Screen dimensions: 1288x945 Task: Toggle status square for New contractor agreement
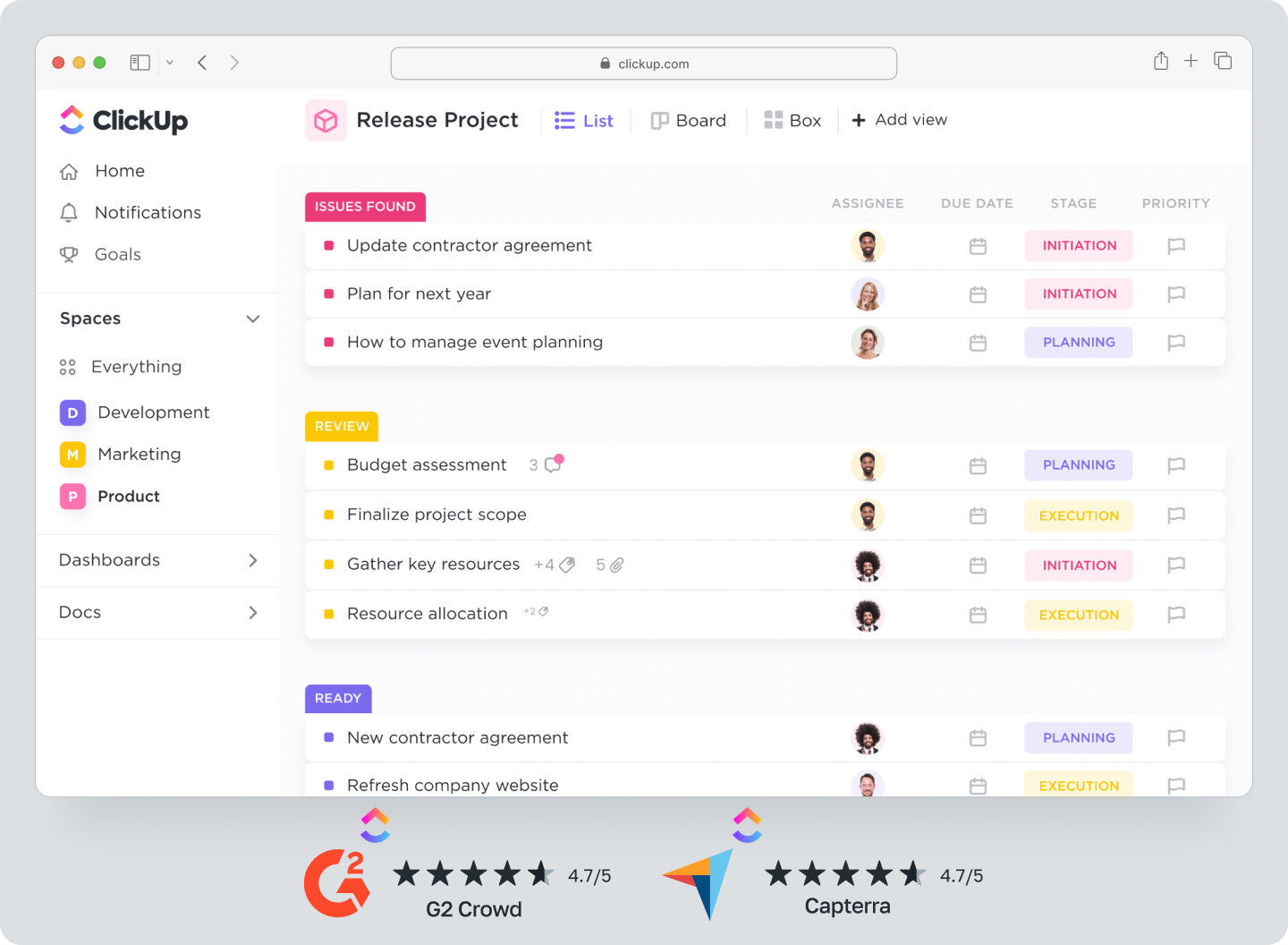pyautogui.click(x=328, y=738)
